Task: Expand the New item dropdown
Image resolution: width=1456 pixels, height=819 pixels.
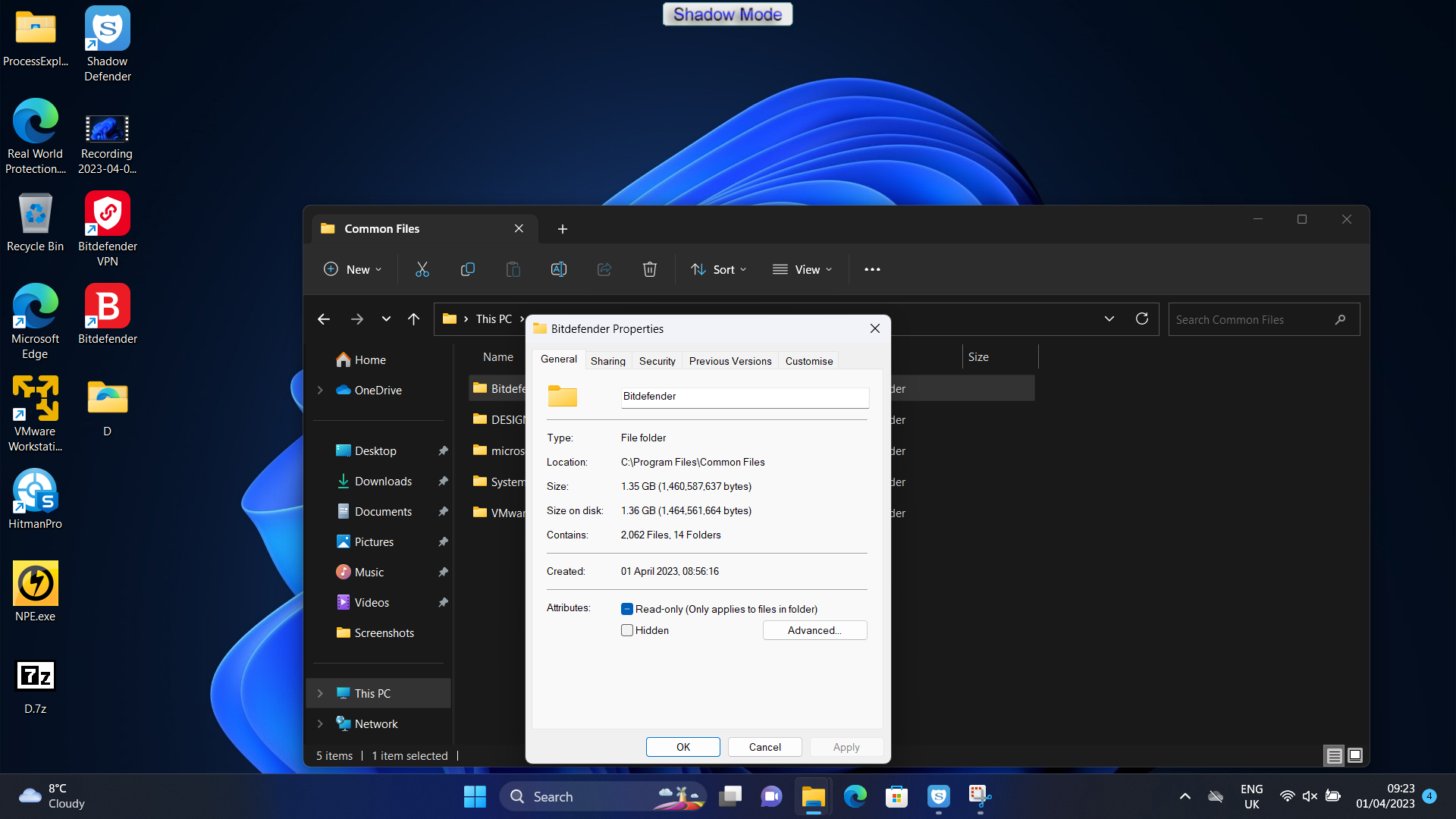Action: click(353, 269)
